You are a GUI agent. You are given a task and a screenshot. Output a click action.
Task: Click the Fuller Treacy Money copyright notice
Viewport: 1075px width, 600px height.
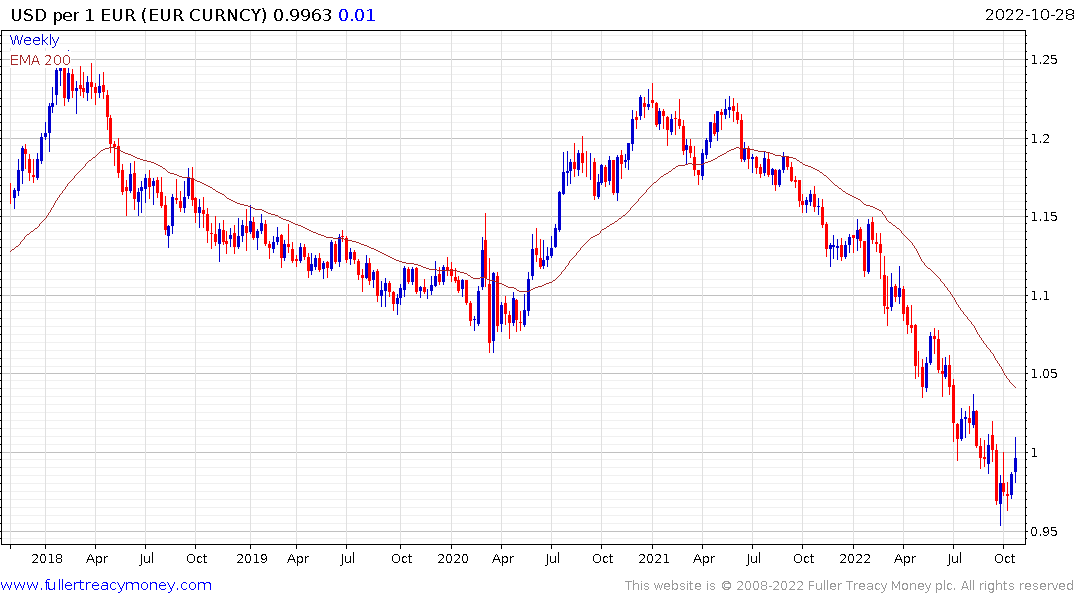click(x=849, y=586)
